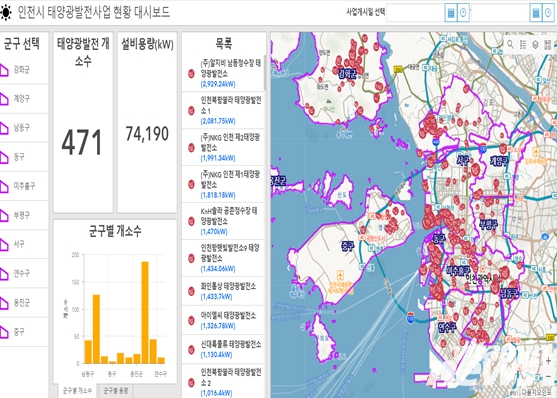The image size is (558, 398).
Task: Select 옹진군 in the district list
Action: 23,303
